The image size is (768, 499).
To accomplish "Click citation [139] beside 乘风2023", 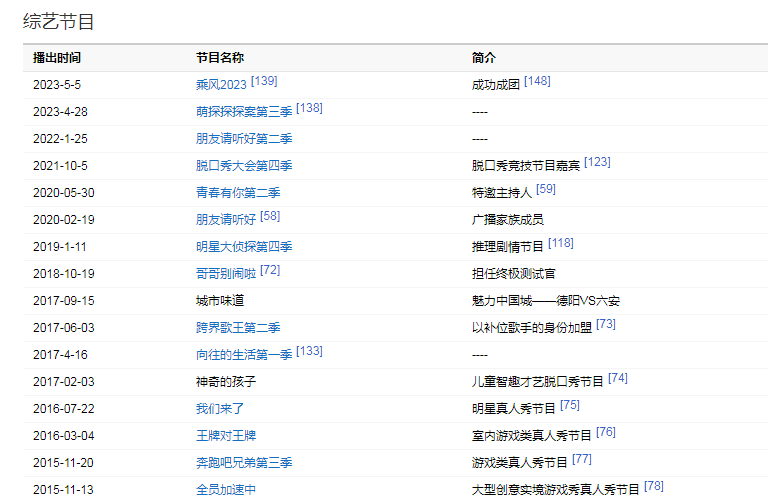I will tap(264, 81).
